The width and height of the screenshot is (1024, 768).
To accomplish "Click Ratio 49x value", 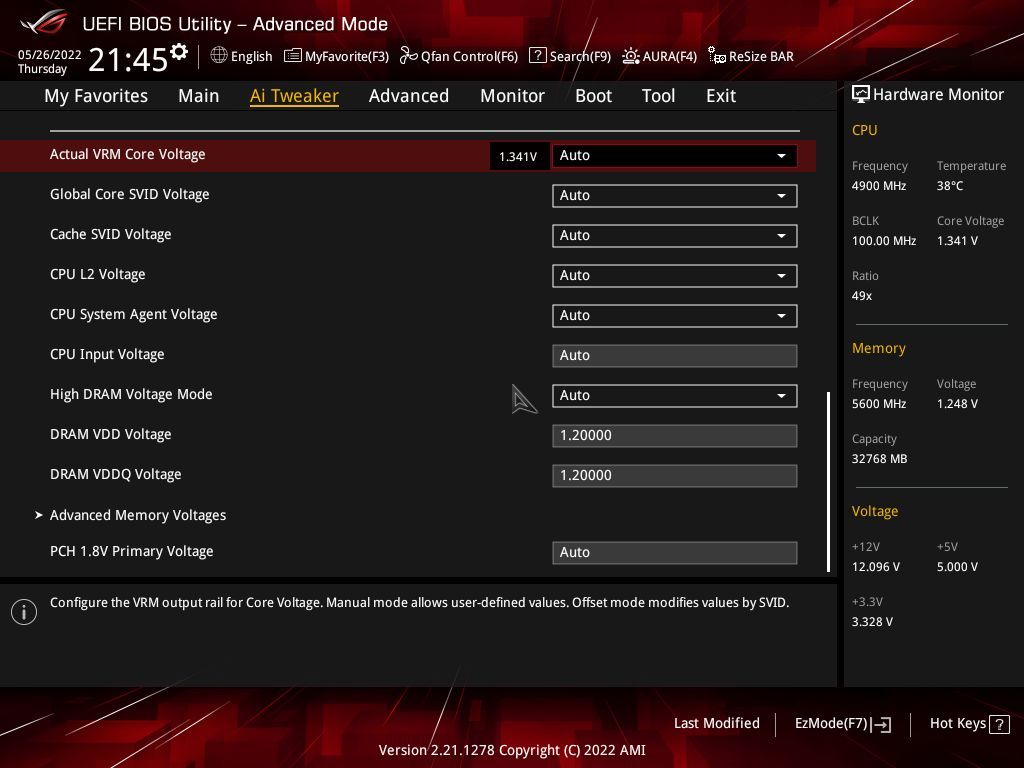I will click(861, 296).
